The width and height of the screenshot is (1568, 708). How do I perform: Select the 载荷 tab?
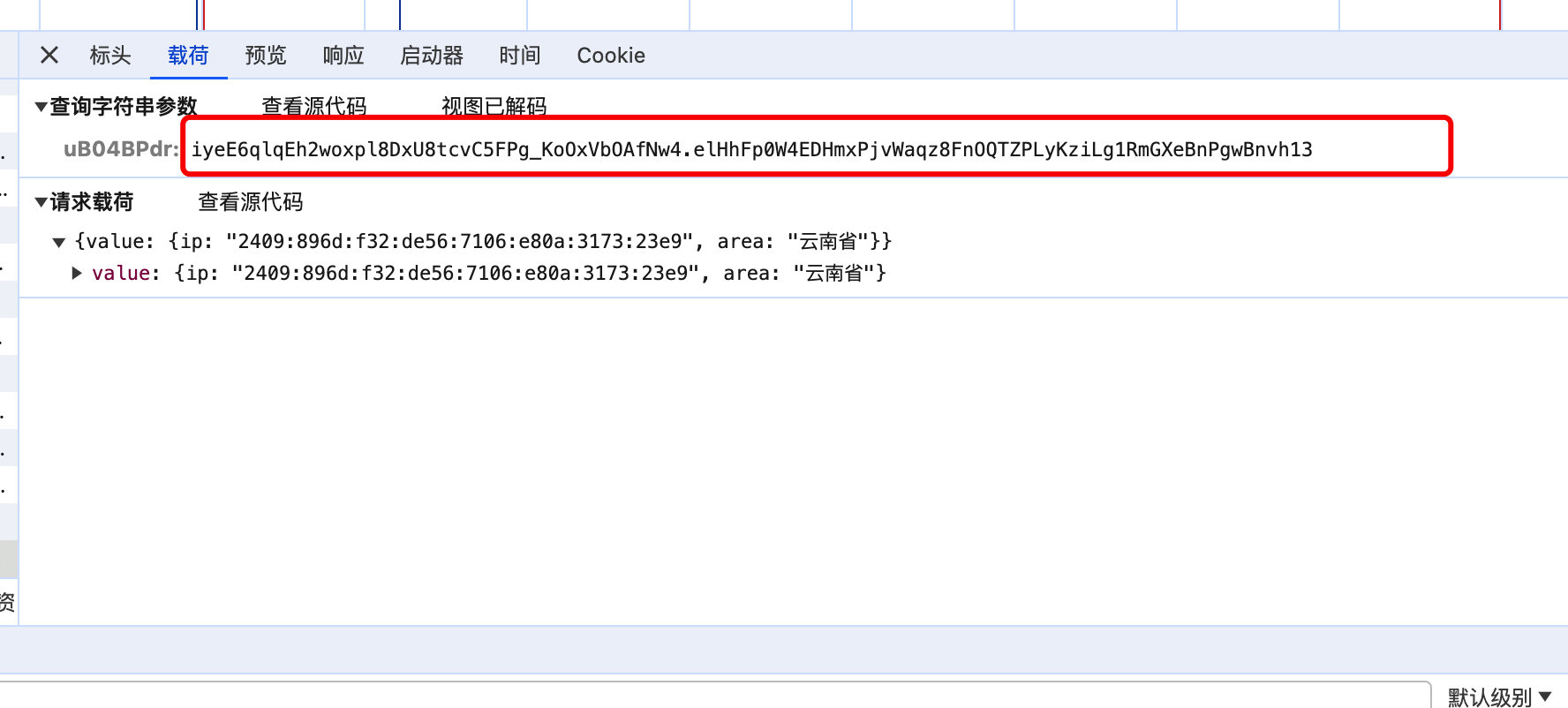click(x=188, y=56)
